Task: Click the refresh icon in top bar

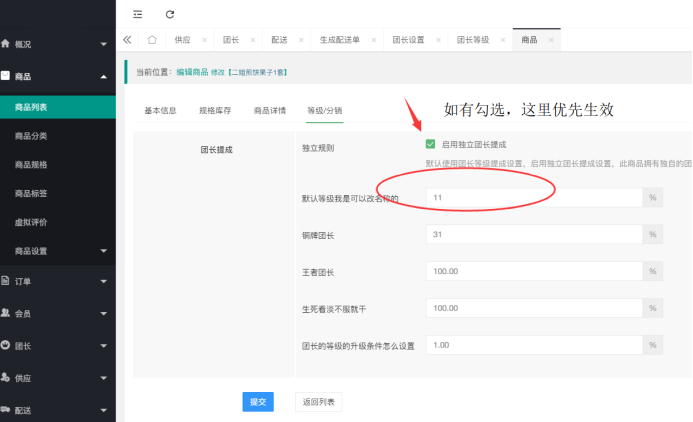Action: coord(170,14)
